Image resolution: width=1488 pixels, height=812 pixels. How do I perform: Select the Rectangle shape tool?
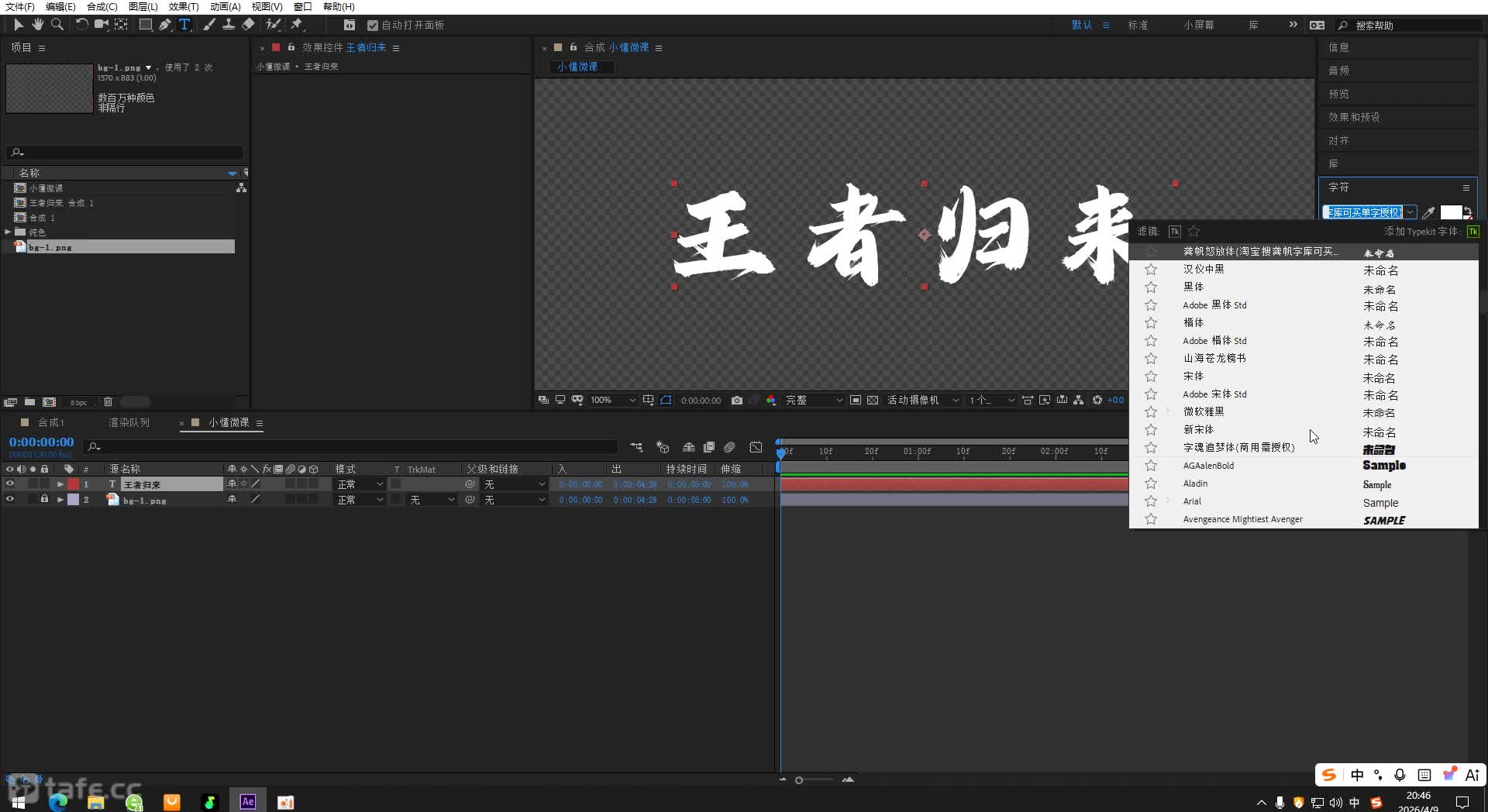coord(145,25)
